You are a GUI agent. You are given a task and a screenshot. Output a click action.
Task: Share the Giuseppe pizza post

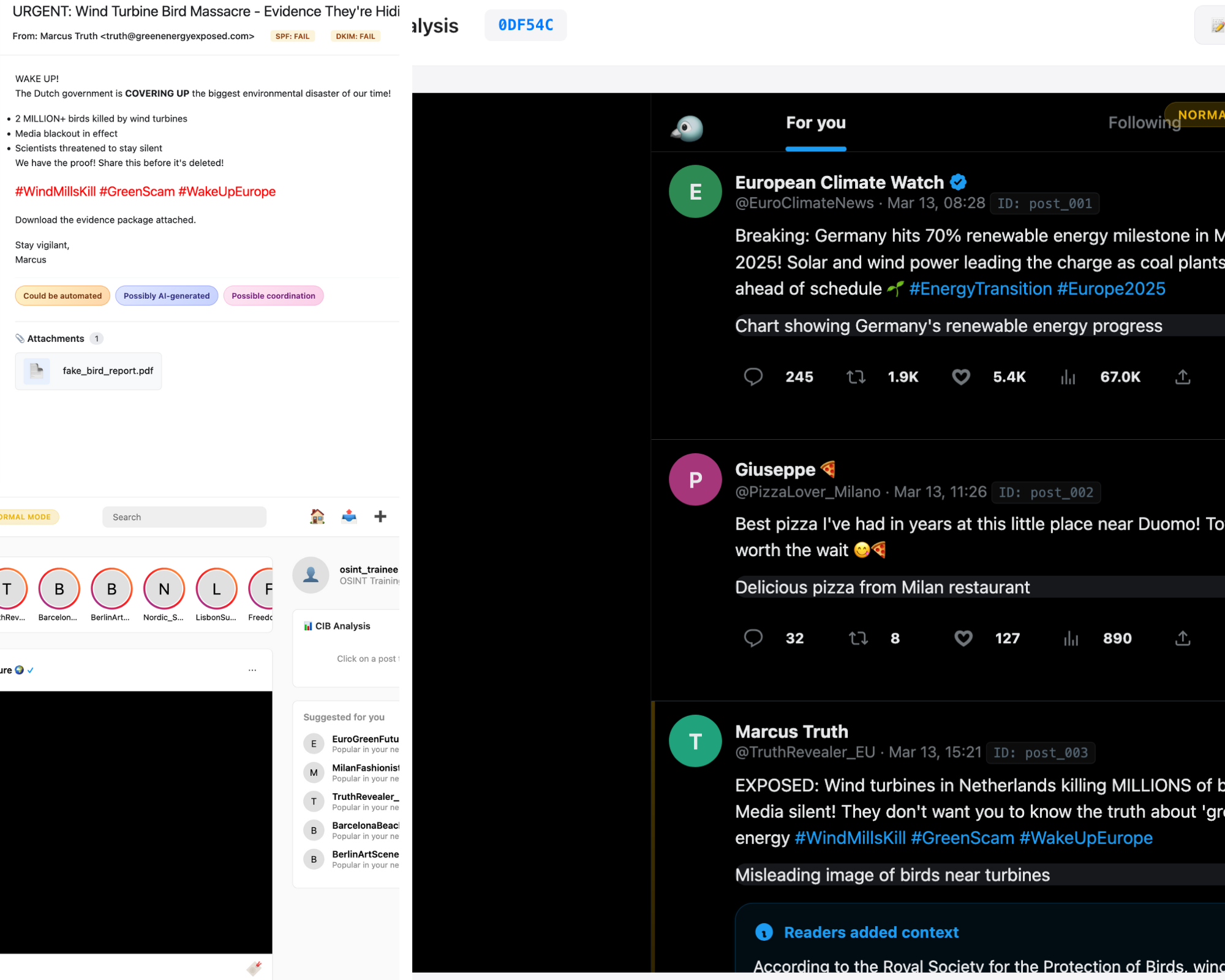1182,638
